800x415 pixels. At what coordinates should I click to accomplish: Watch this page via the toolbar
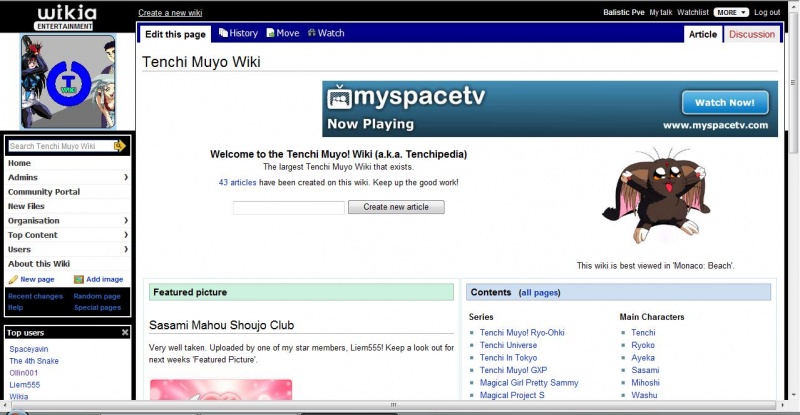click(x=325, y=33)
